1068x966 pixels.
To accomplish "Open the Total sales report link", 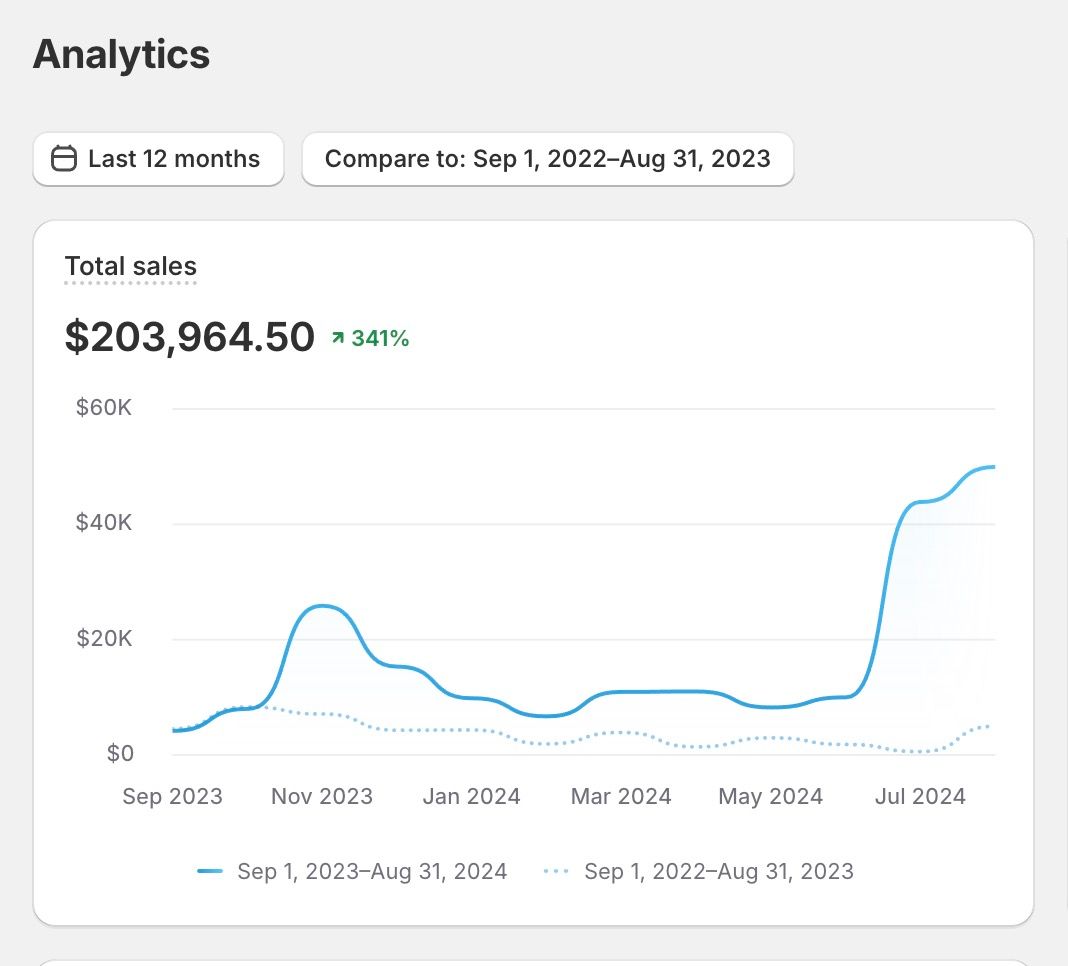I will 131,267.
